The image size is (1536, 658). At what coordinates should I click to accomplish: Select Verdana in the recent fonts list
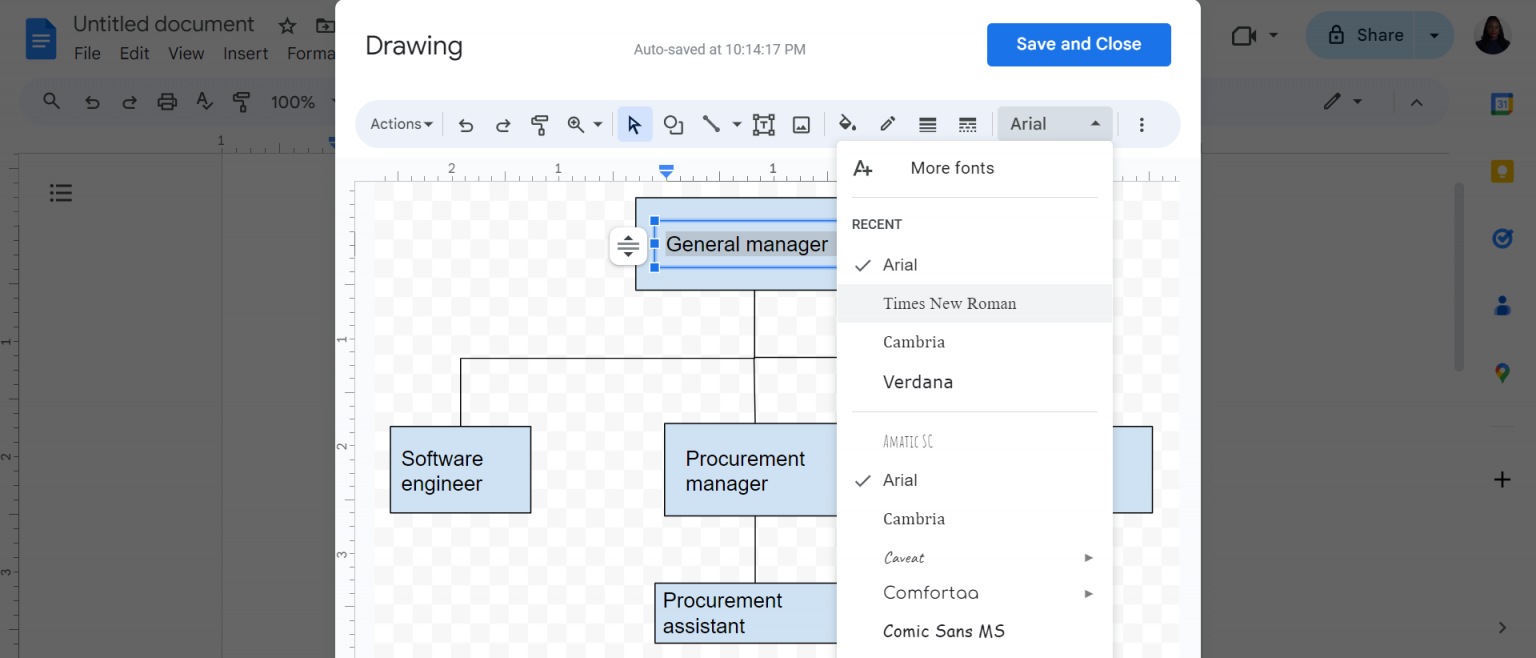[x=917, y=382]
